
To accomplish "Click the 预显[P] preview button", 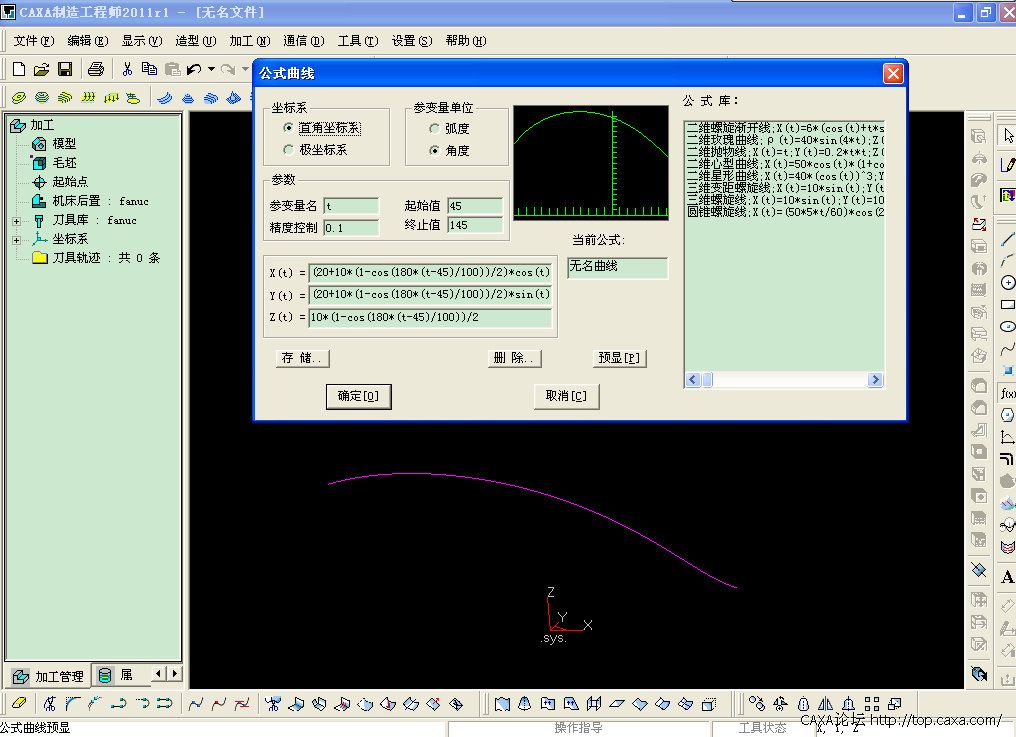I will [619, 358].
